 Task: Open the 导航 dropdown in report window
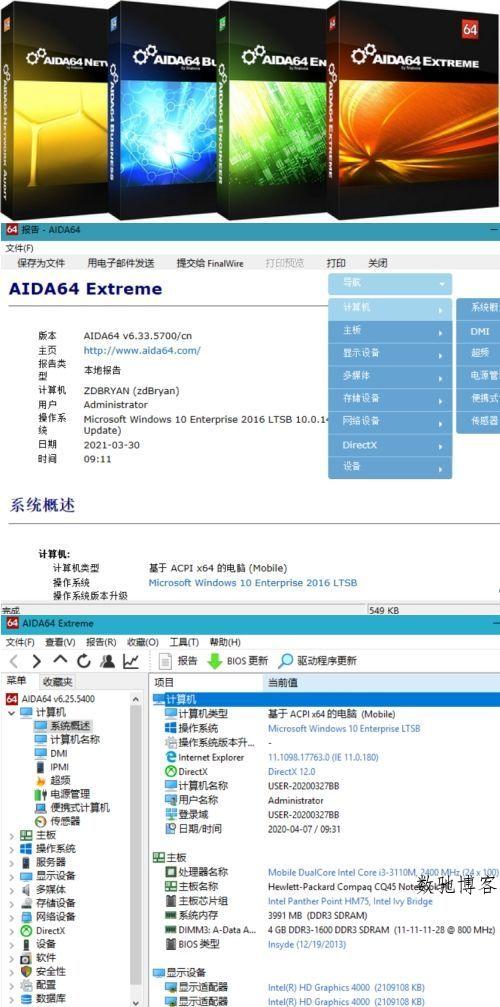[390, 283]
